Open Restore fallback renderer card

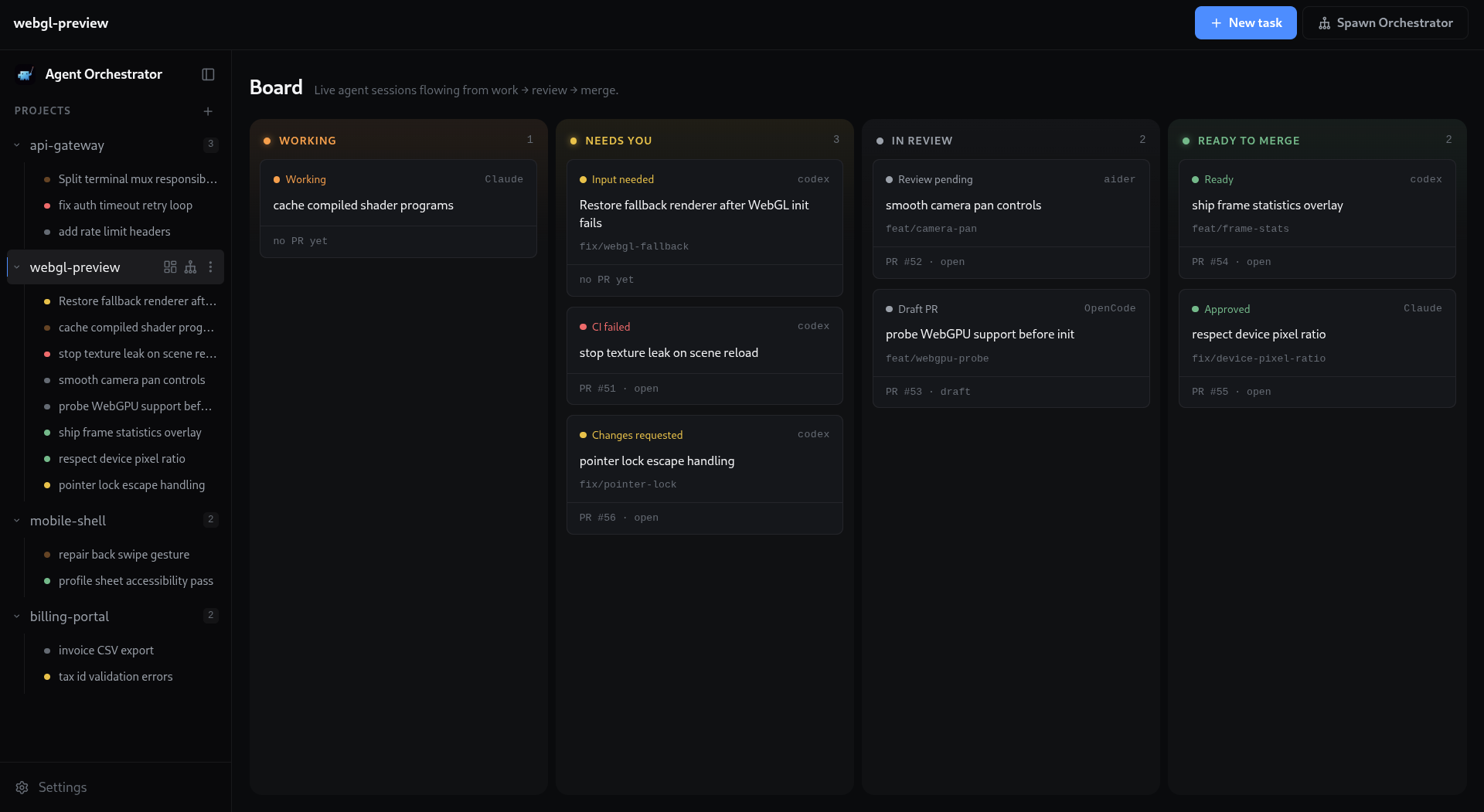tap(704, 228)
